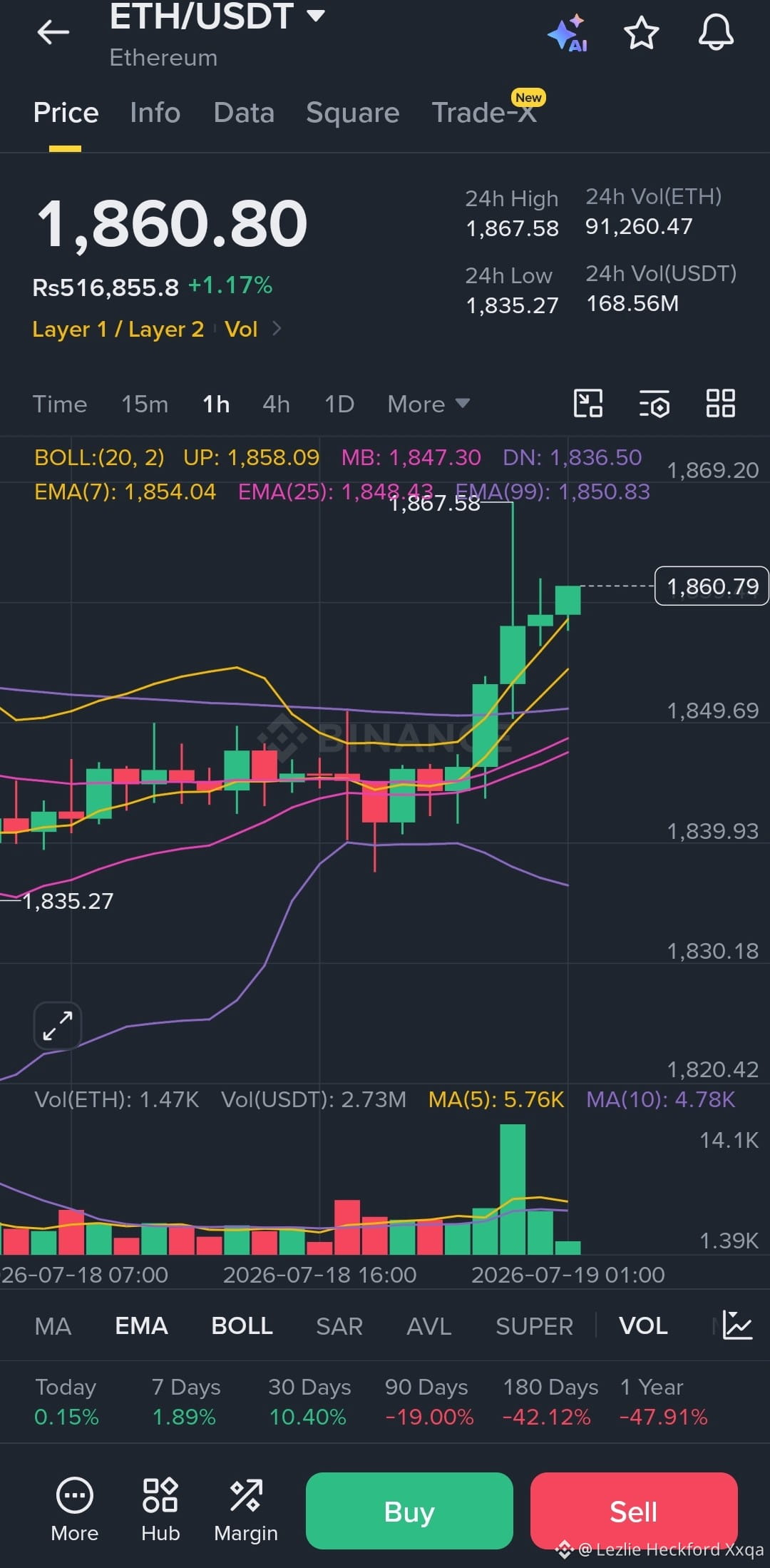The image size is (770, 1568).
Task: Tap the big 1,860.80 price
Action: 171,224
